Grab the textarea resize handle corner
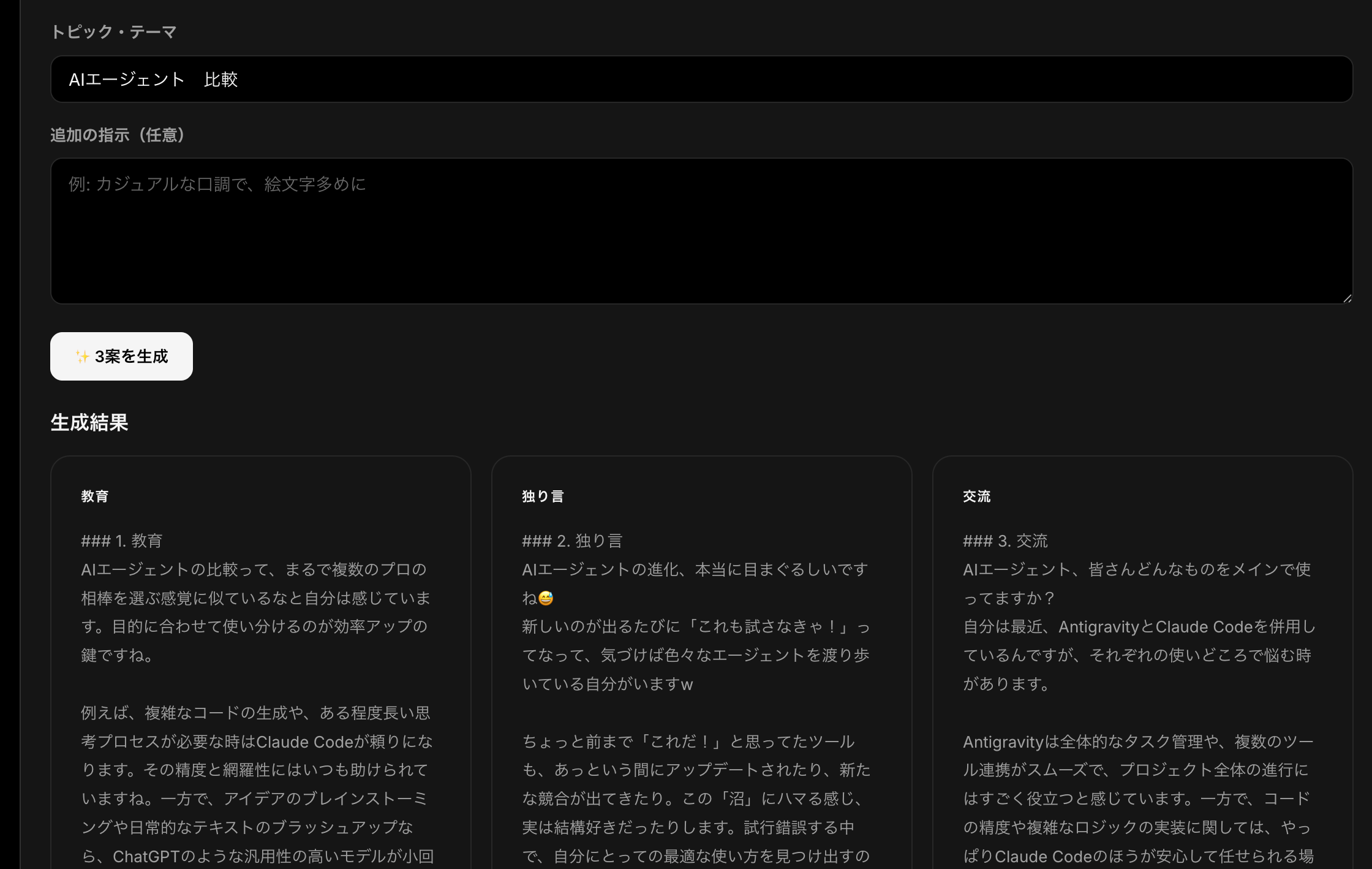The width and height of the screenshot is (1372, 869). (x=1347, y=298)
